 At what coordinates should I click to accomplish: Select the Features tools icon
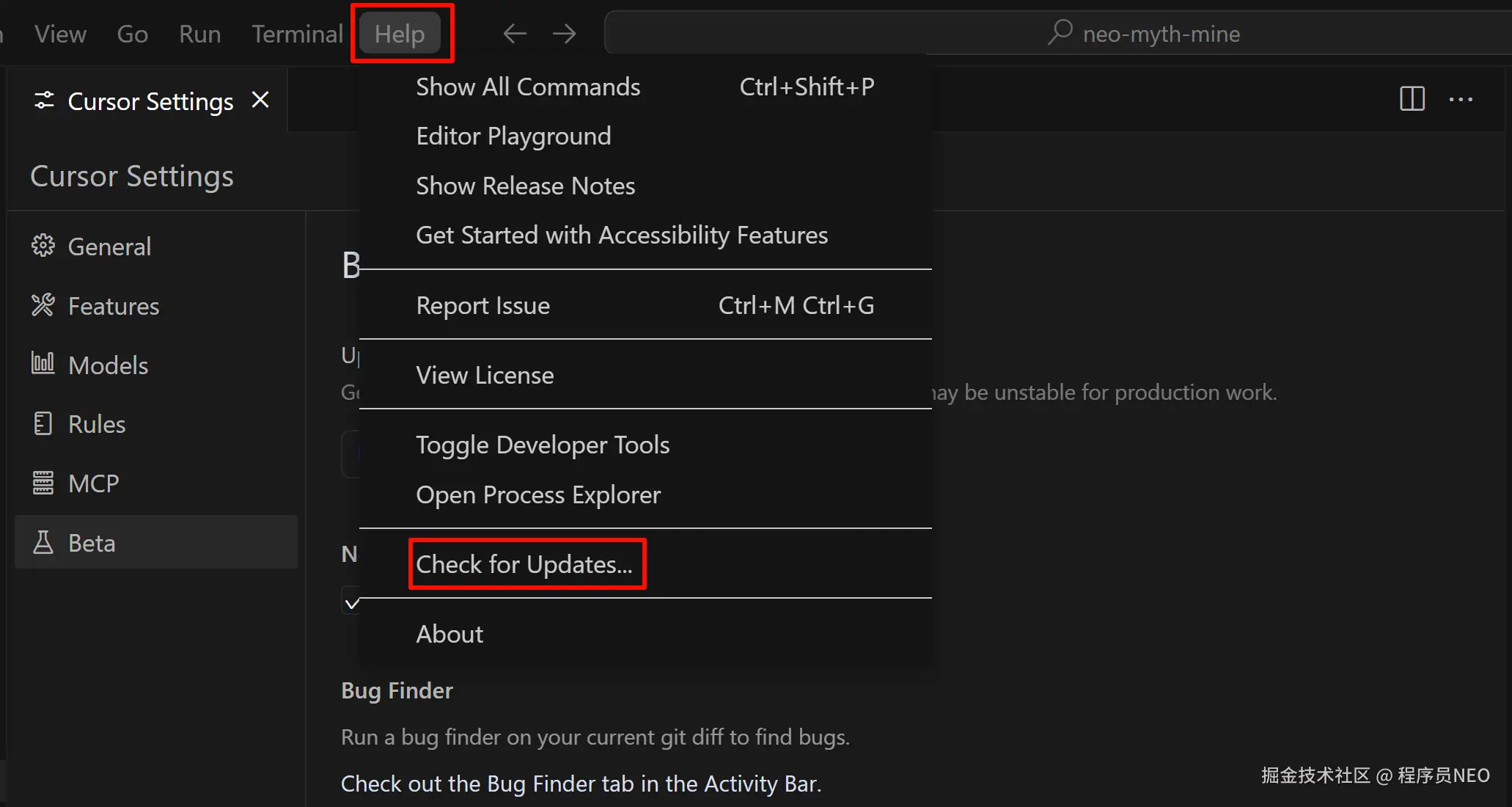point(43,305)
